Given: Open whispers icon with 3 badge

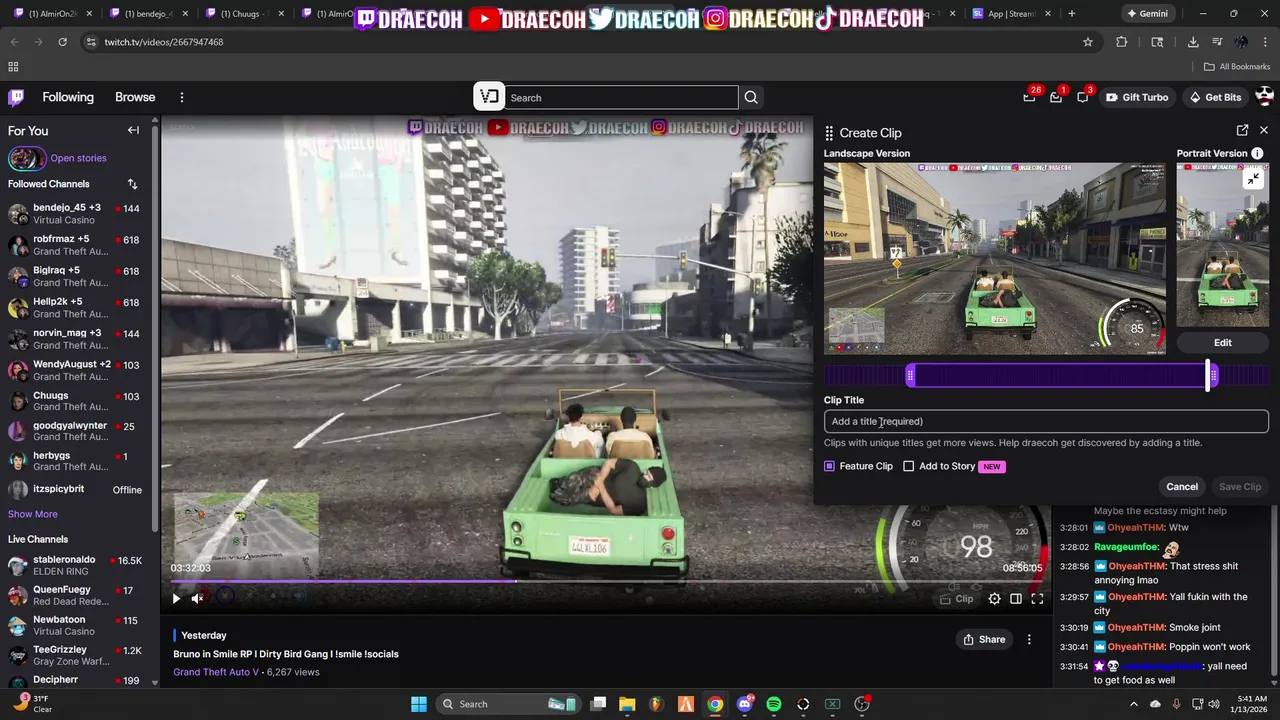Looking at the screenshot, I should pos(1083,97).
